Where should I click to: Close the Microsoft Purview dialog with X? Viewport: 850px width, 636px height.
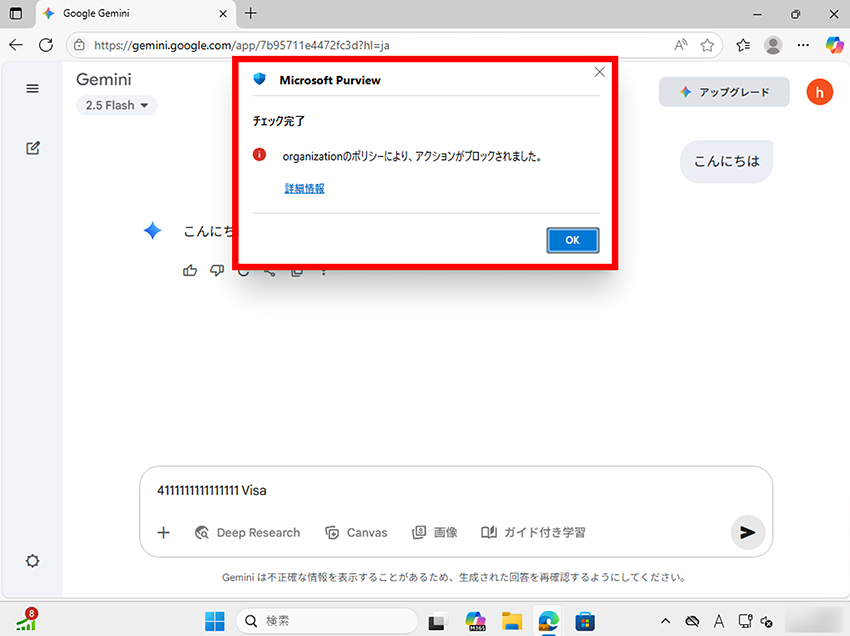[x=599, y=72]
